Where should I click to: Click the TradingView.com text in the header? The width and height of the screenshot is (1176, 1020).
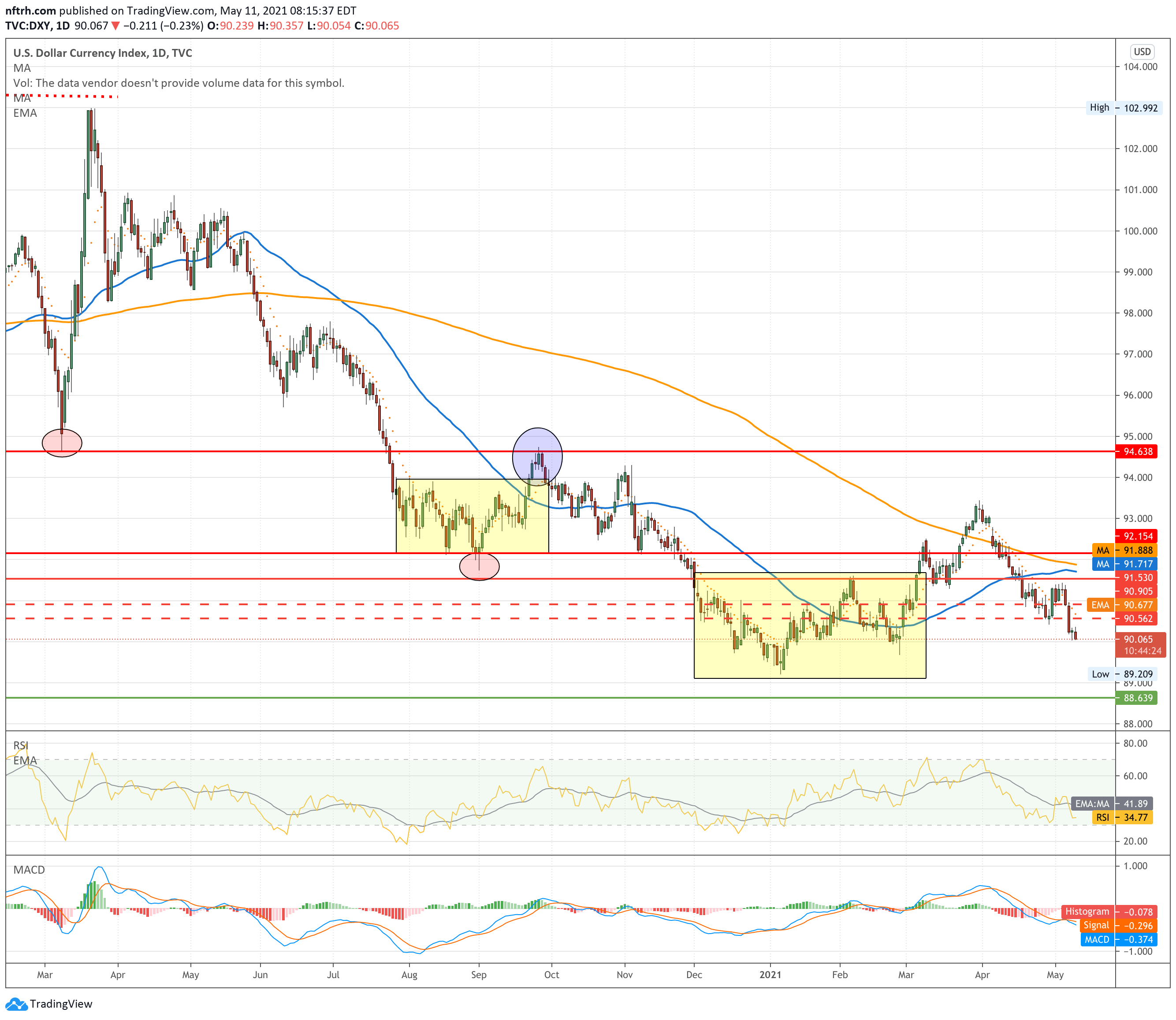coord(171,11)
